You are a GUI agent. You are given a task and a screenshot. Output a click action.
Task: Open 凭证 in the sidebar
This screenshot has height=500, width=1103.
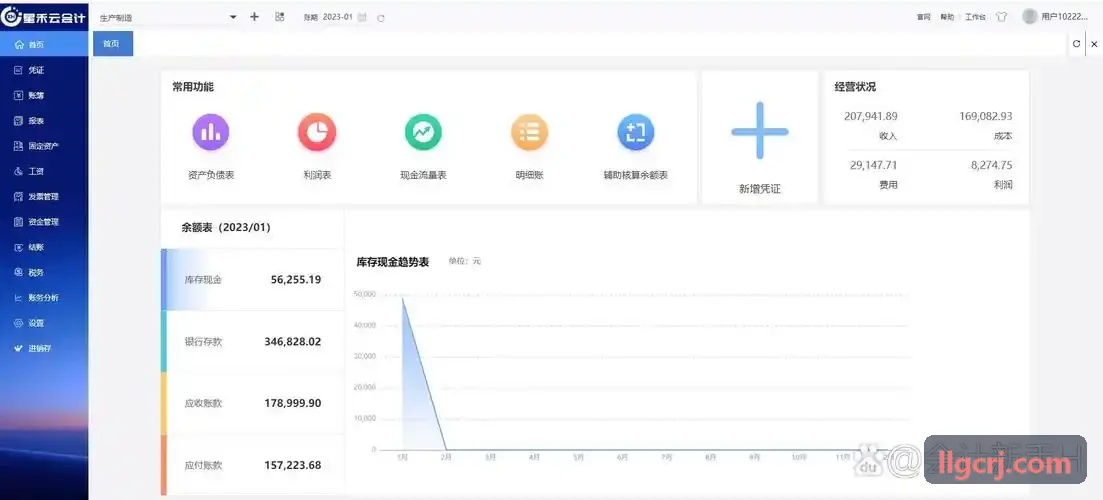[44, 70]
